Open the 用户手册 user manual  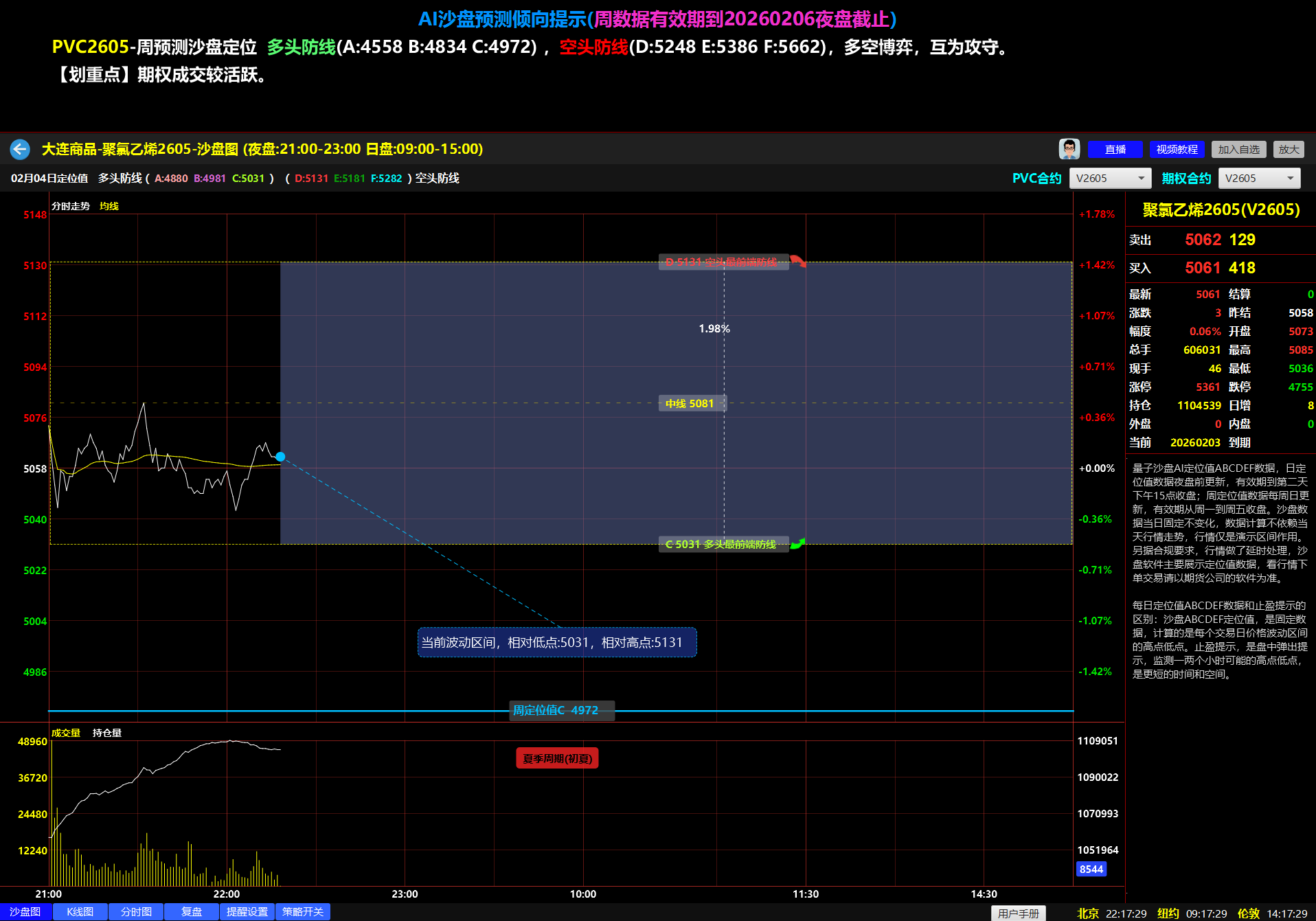(1018, 913)
